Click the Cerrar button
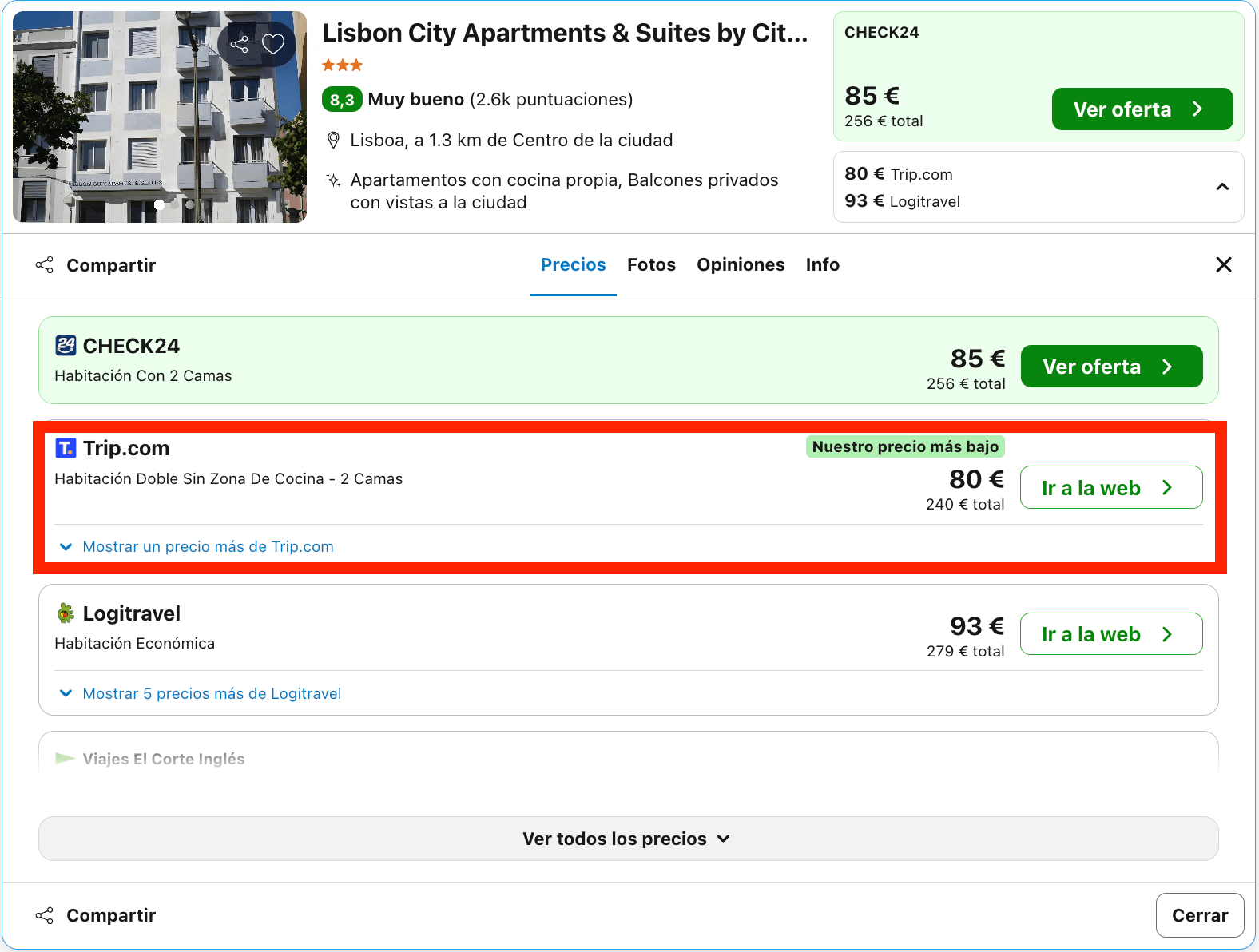The width and height of the screenshot is (1259, 952). 1200,915
